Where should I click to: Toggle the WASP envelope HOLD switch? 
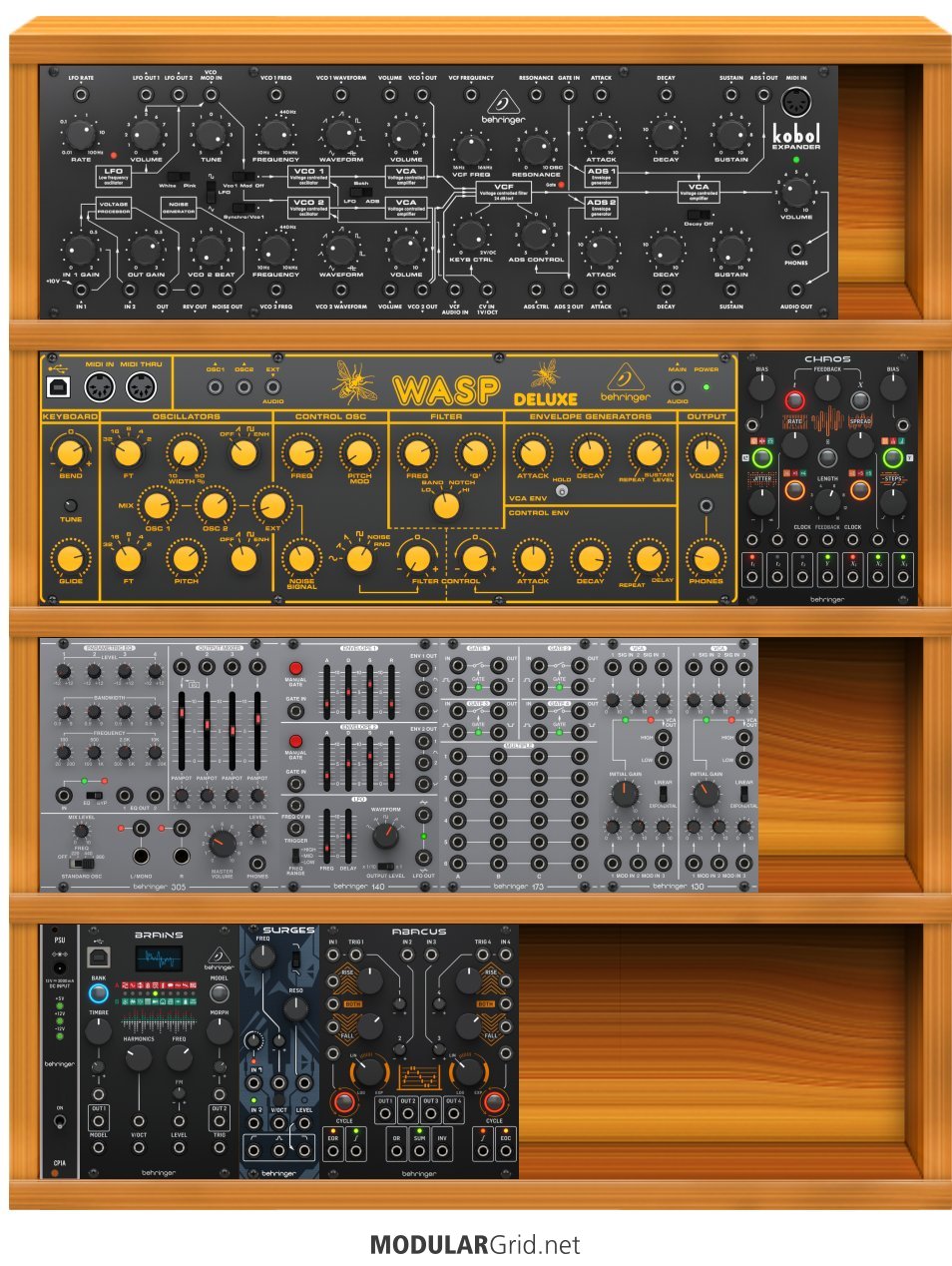coord(562,490)
